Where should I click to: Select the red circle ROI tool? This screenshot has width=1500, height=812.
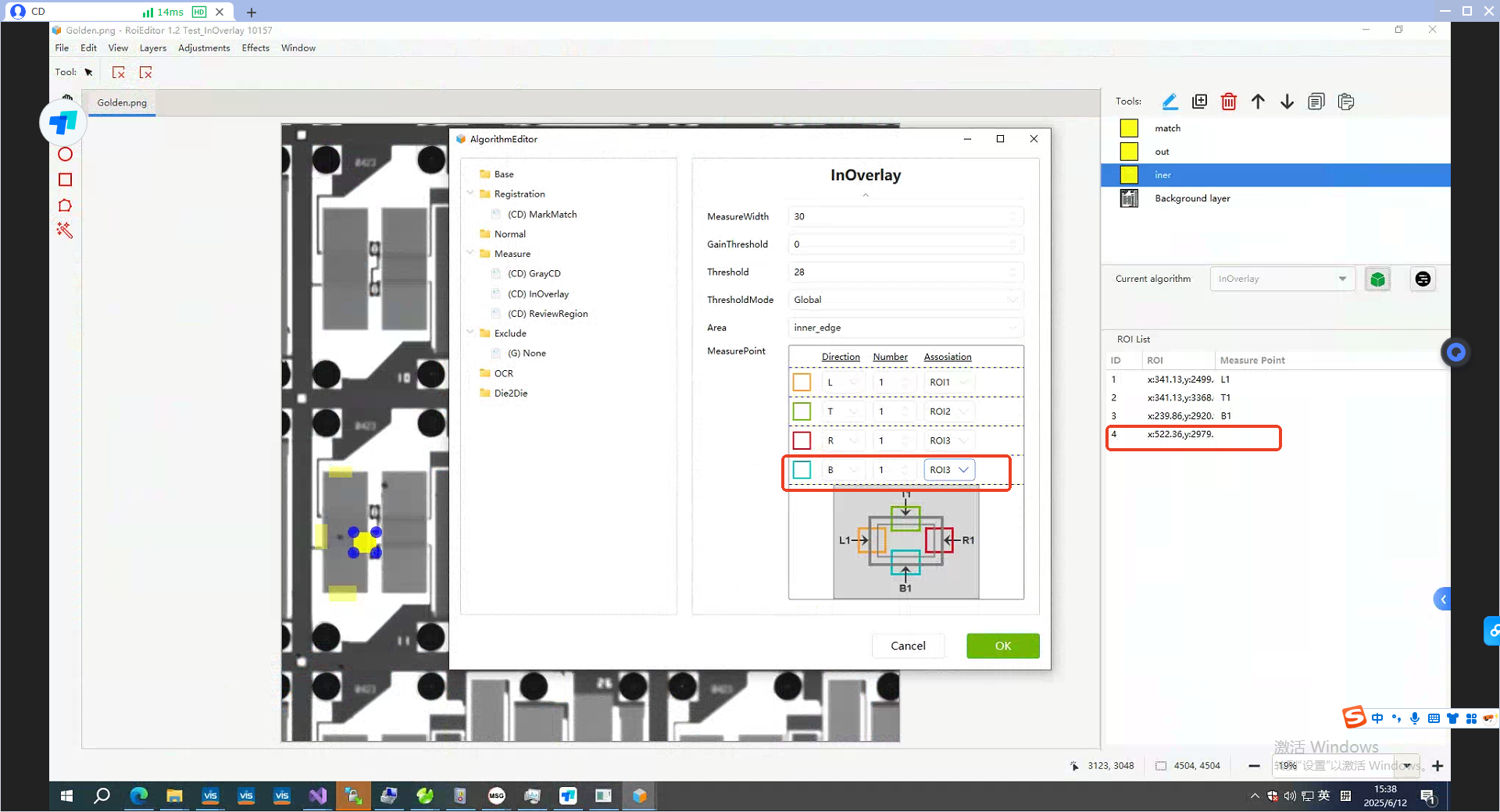(65, 155)
